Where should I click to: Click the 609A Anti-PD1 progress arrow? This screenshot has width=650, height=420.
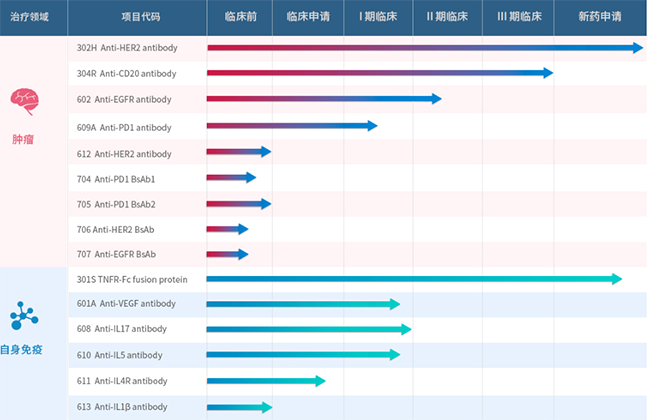(292, 126)
